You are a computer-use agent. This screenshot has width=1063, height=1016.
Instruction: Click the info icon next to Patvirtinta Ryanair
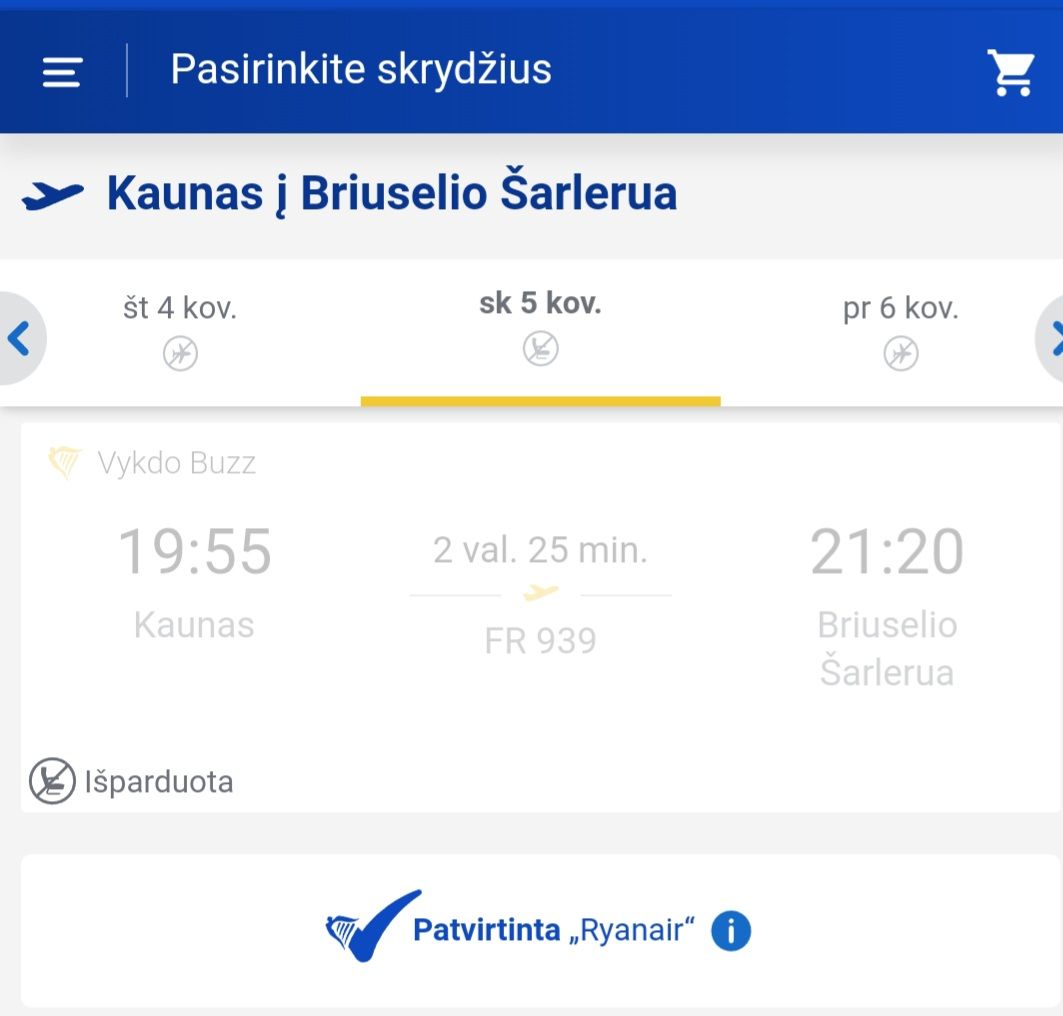(731, 931)
